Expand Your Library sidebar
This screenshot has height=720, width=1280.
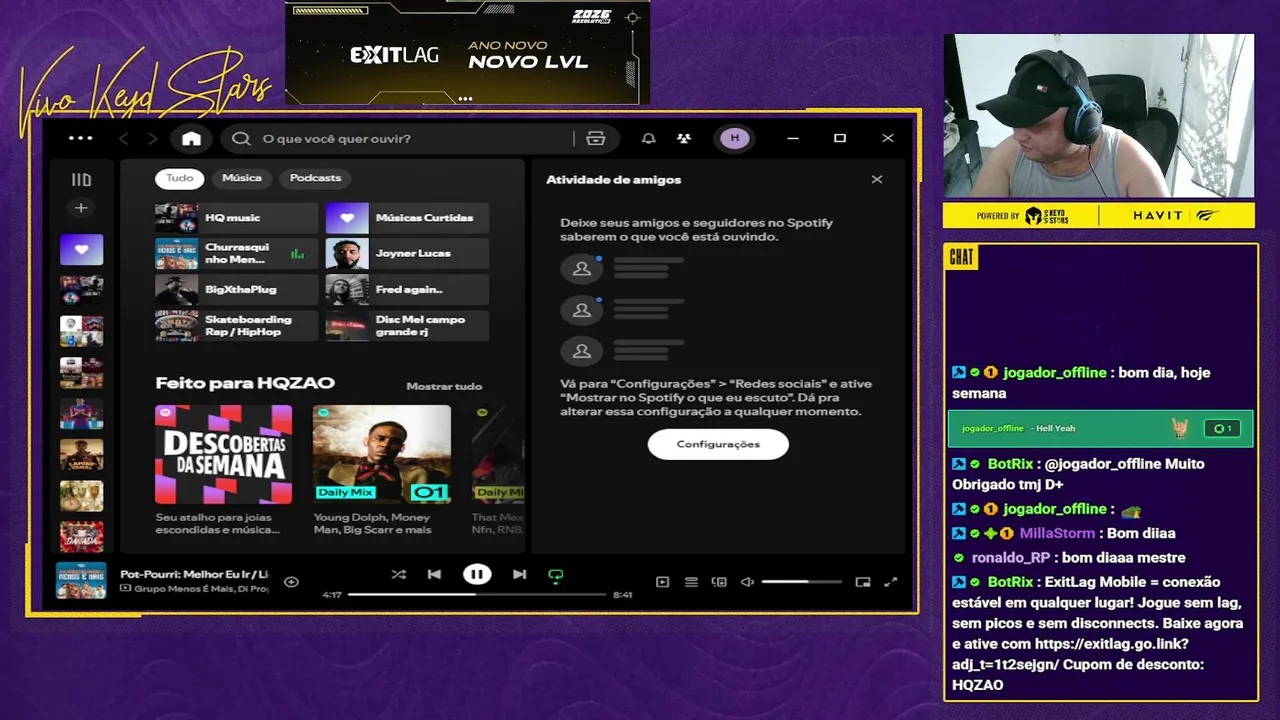pyautogui.click(x=81, y=180)
